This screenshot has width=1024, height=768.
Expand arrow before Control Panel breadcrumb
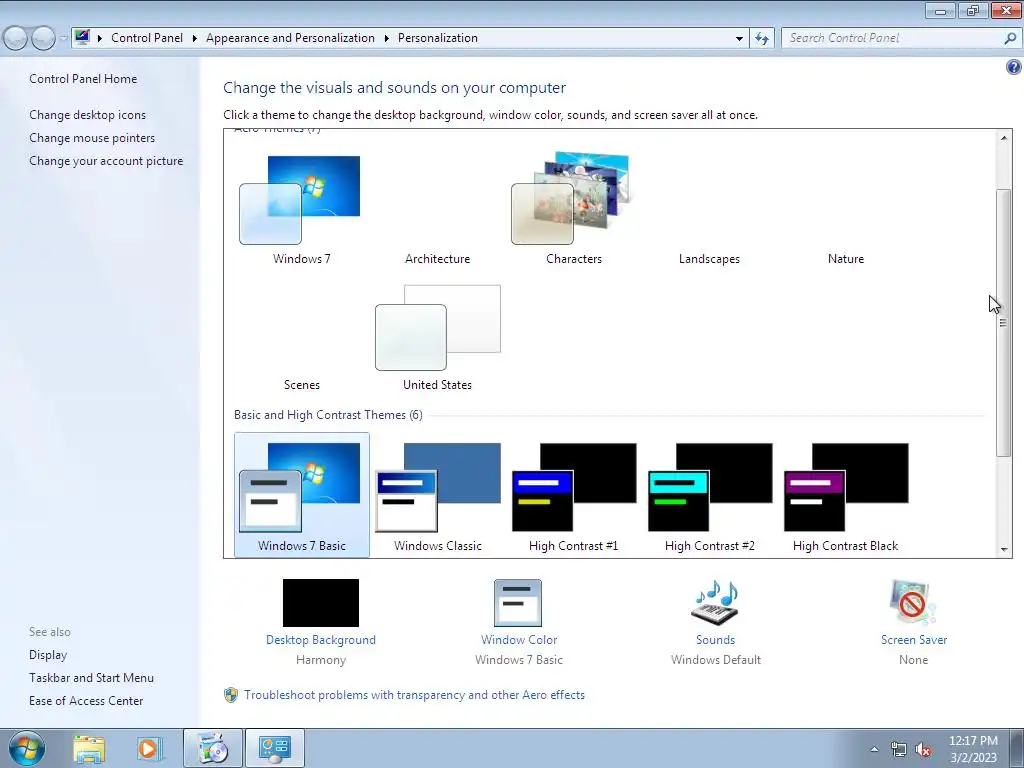click(x=100, y=38)
